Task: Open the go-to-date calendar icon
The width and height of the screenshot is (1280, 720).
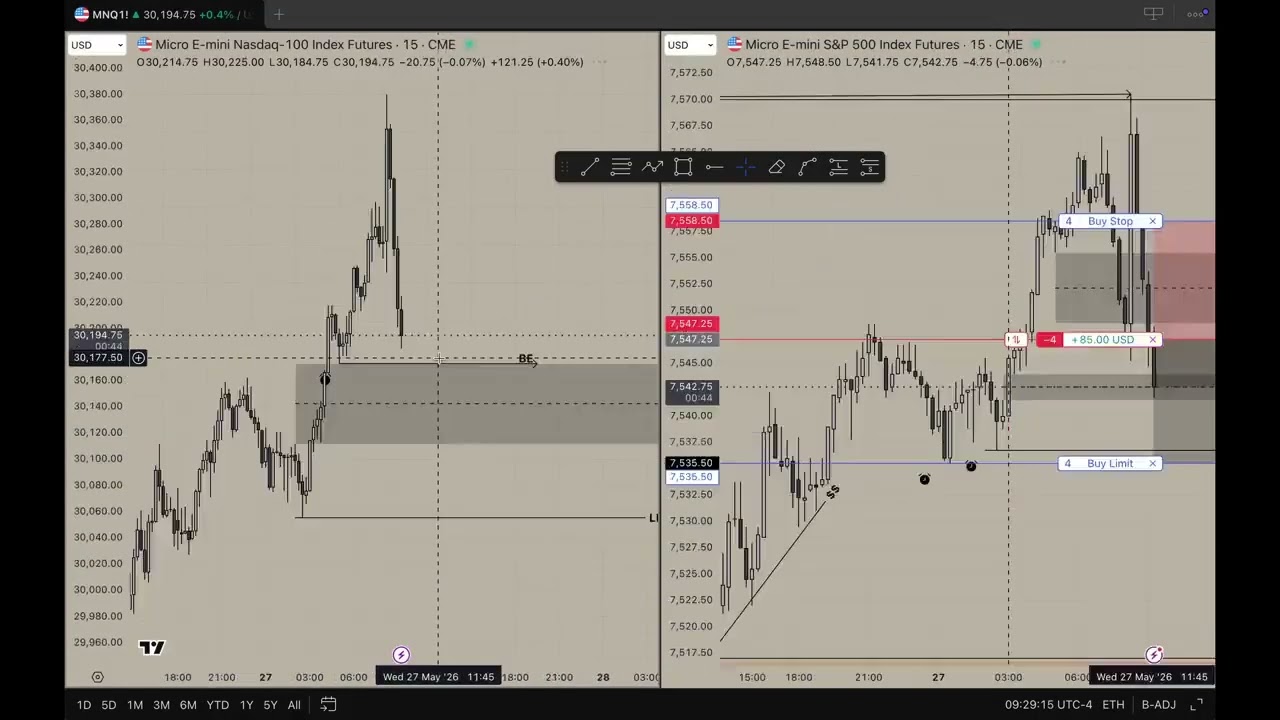Action: (328, 705)
